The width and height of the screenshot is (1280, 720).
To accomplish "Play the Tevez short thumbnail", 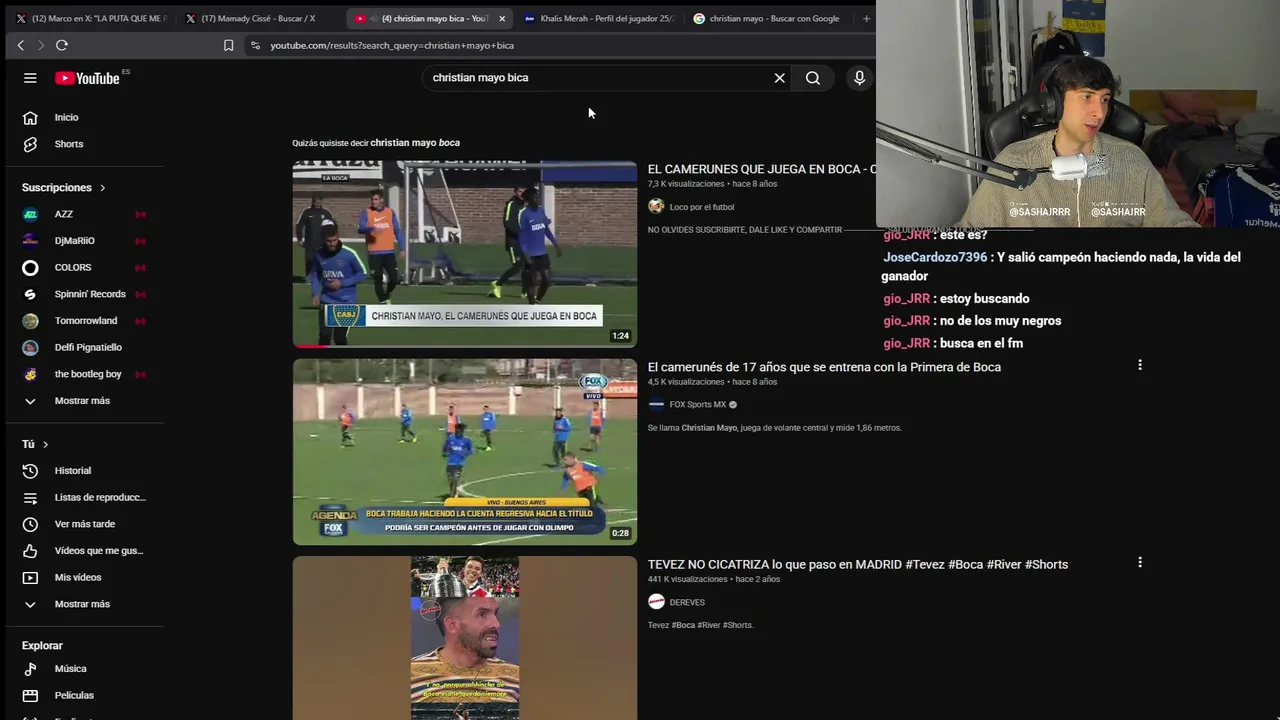I will [x=464, y=638].
